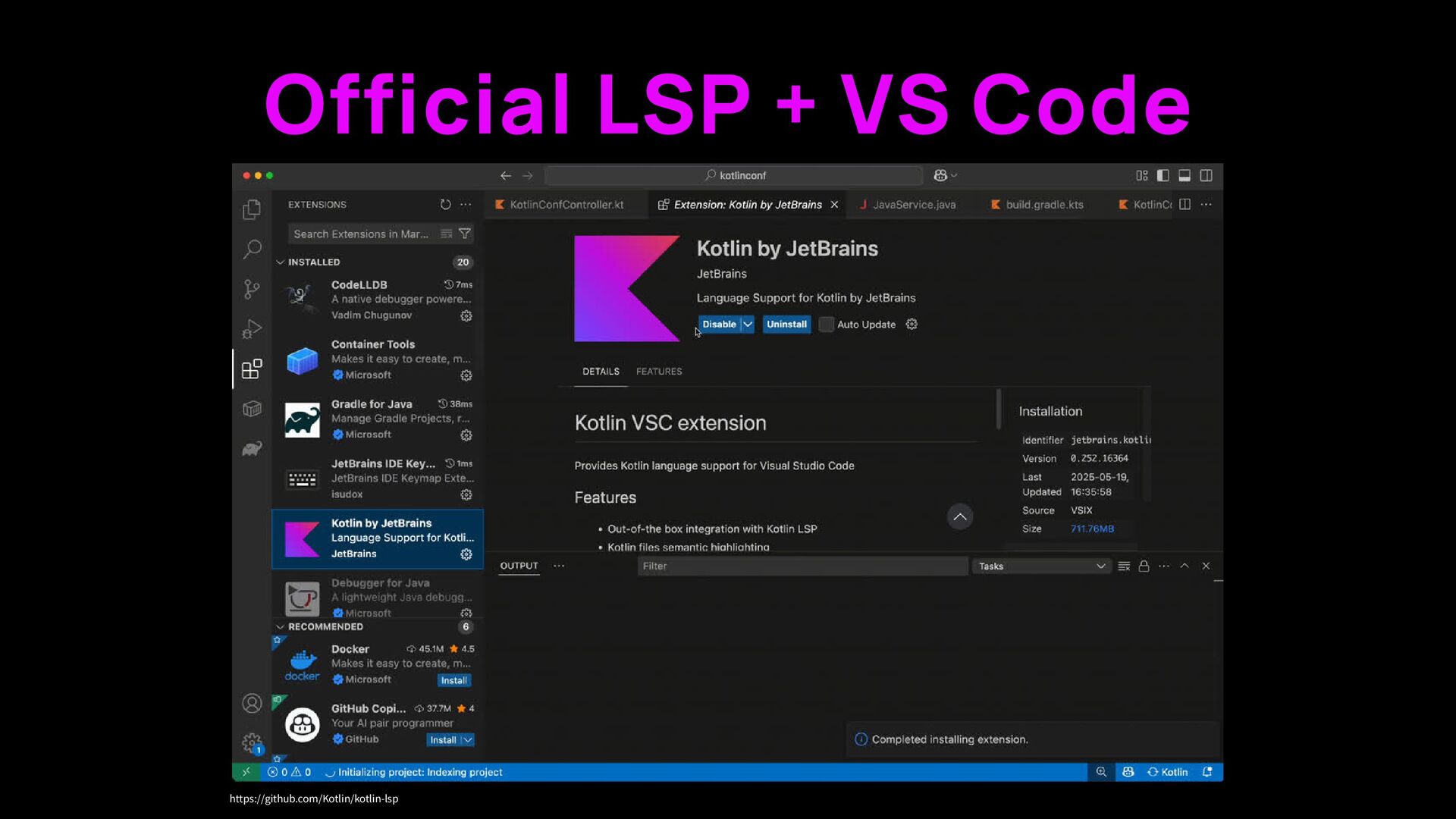Close the Extension: Kotlin by JetBrains tab
Viewport: 1456px width, 819px height.
pos(834,205)
